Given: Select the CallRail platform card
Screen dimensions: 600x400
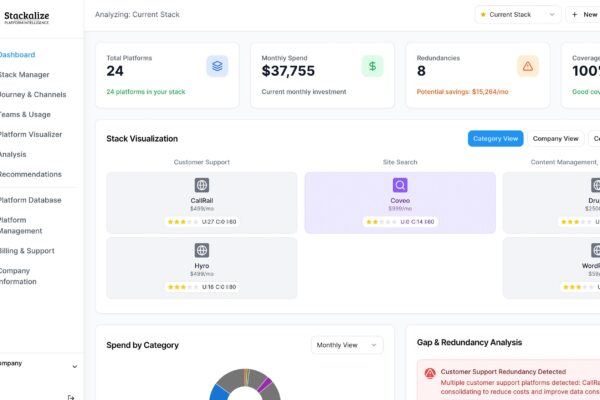Looking at the screenshot, I should [x=202, y=203].
